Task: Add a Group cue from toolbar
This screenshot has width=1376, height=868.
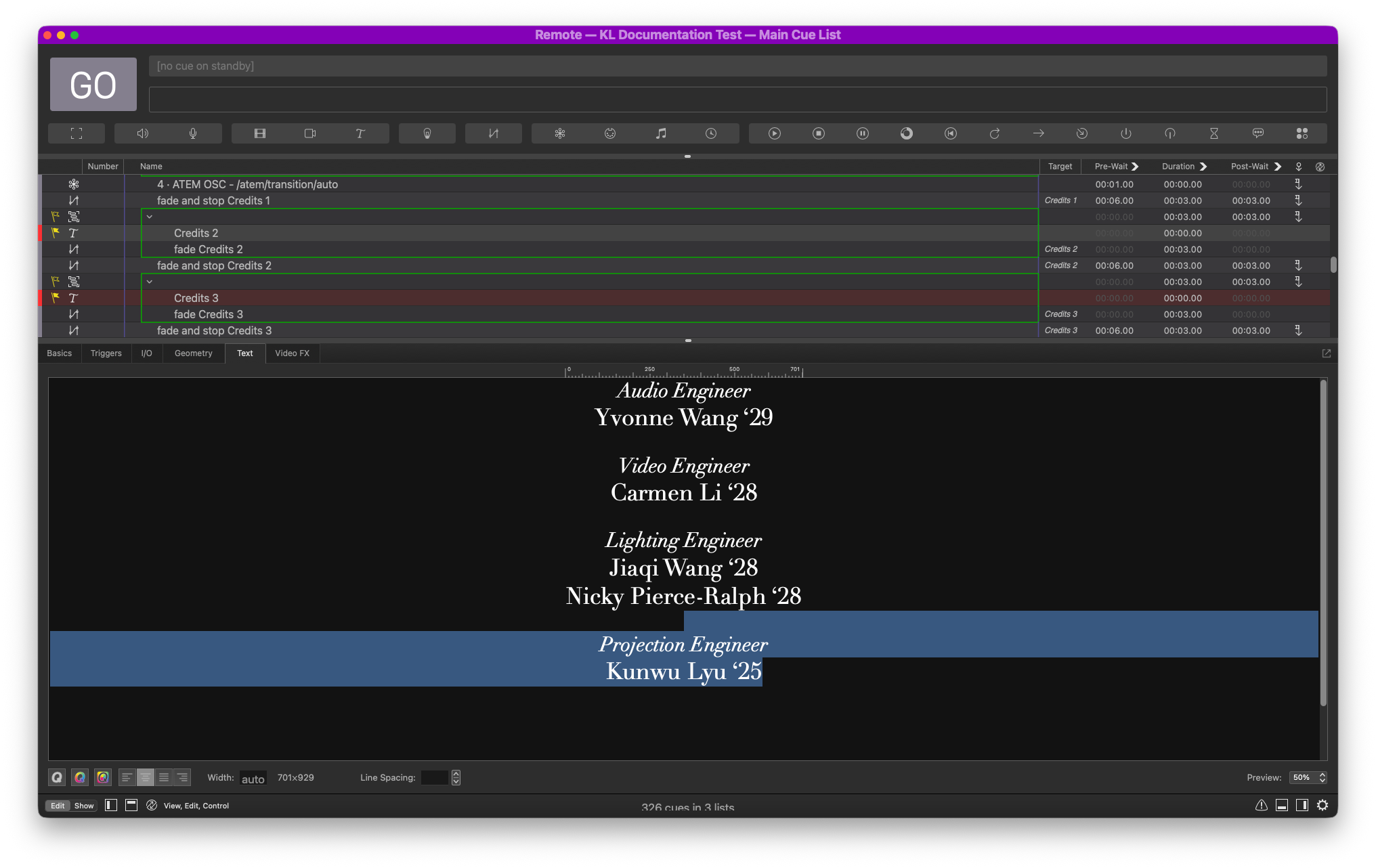Action: 77,133
